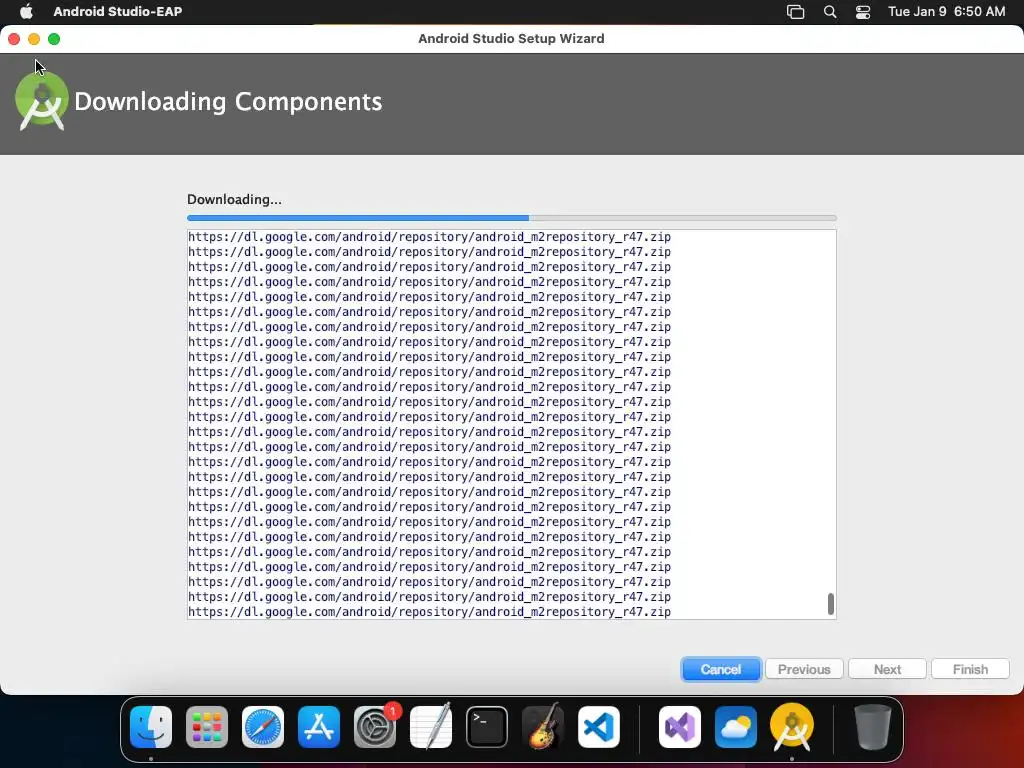Cancel the component download
This screenshot has height=768, width=1024.
(x=721, y=669)
